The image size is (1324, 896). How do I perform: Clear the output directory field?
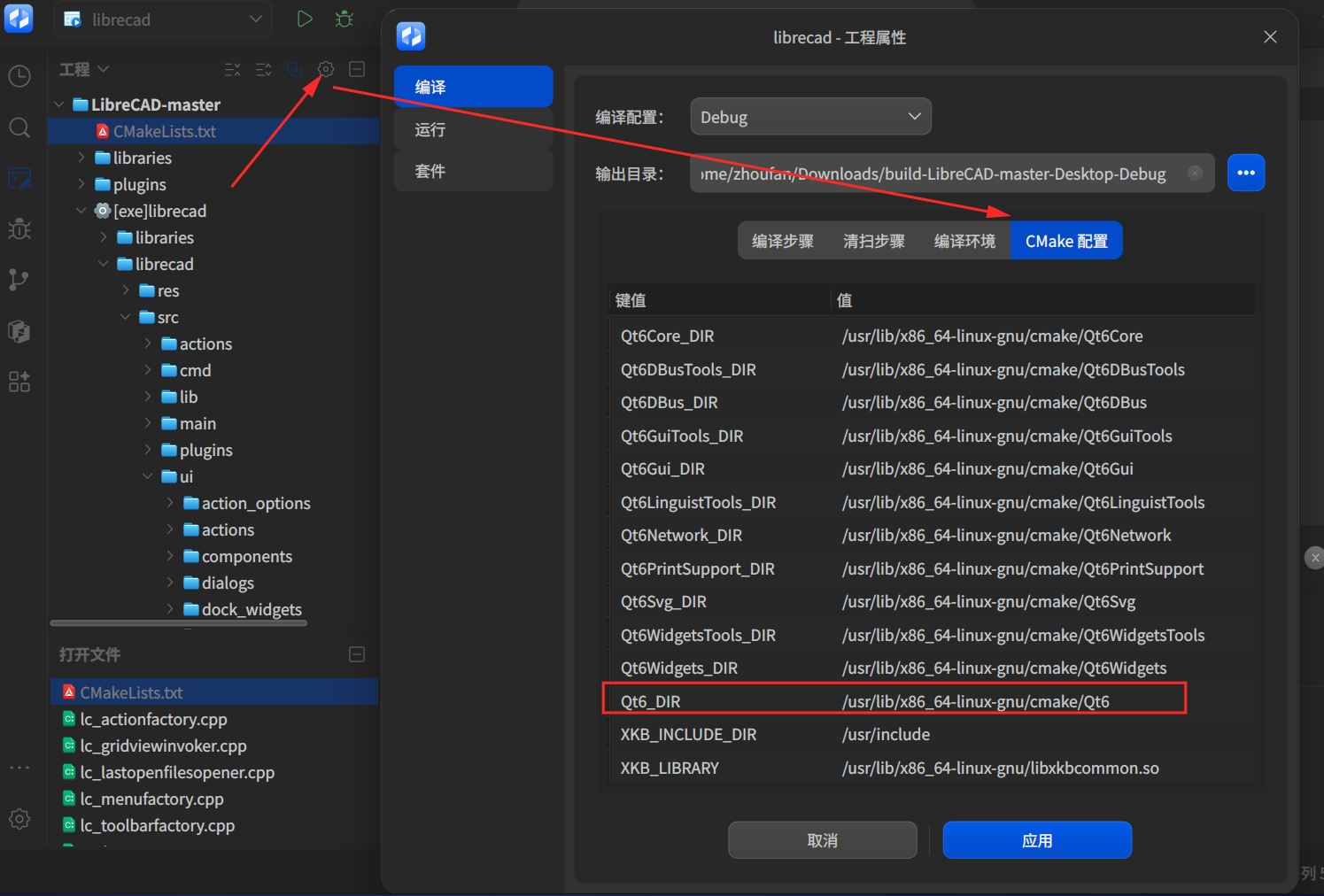click(x=1195, y=174)
